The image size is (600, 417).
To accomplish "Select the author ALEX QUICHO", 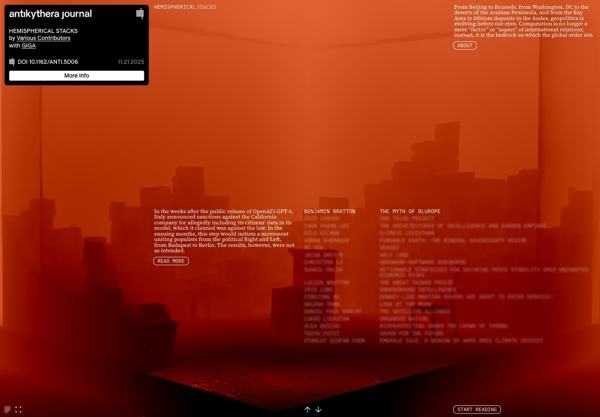I will pos(322,326).
